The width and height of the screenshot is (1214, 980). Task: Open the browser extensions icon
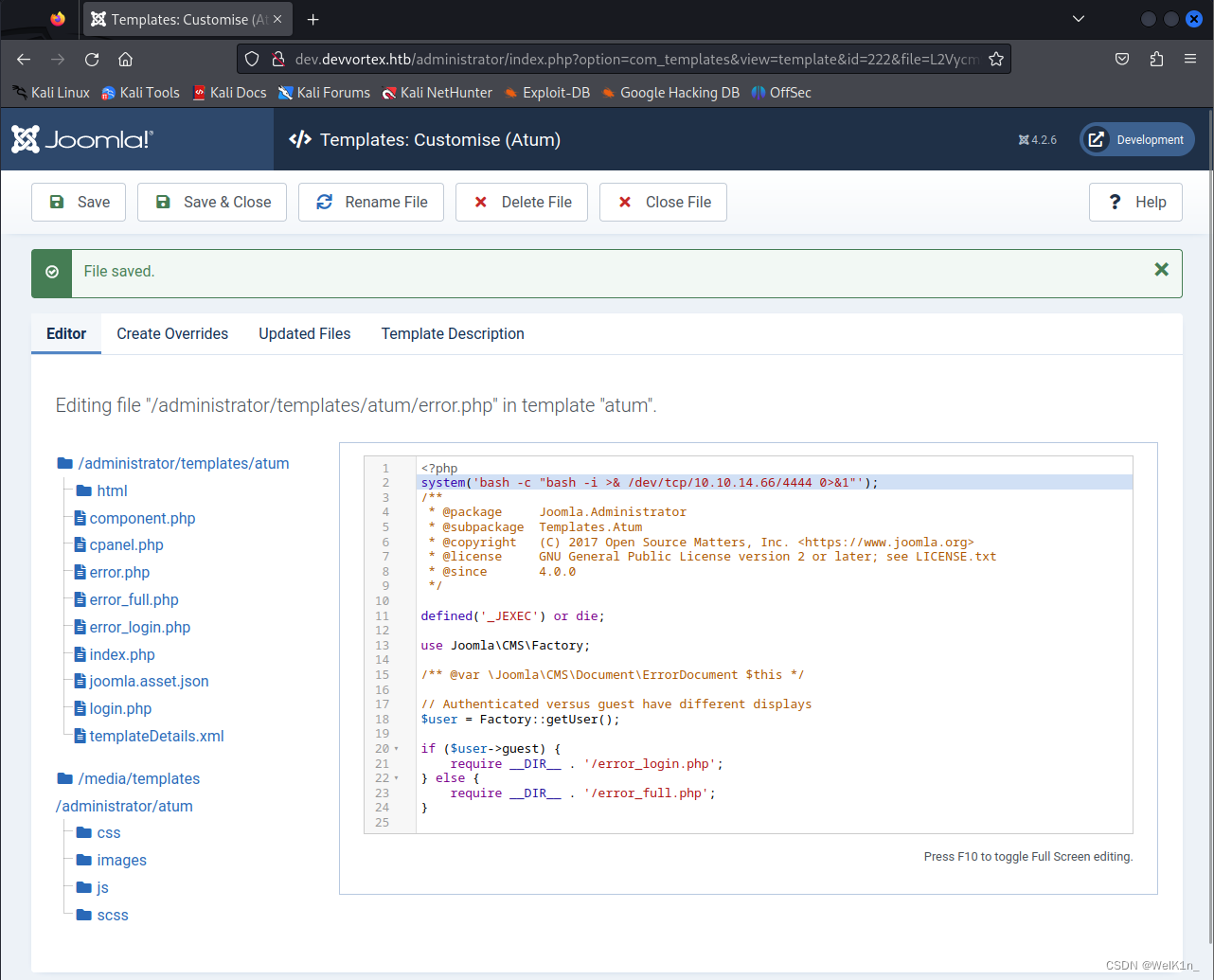click(1156, 59)
